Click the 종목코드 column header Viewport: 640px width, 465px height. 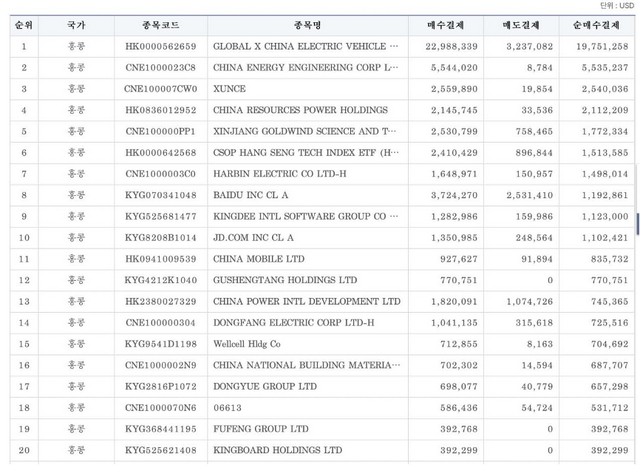pyautogui.click(x=161, y=25)
